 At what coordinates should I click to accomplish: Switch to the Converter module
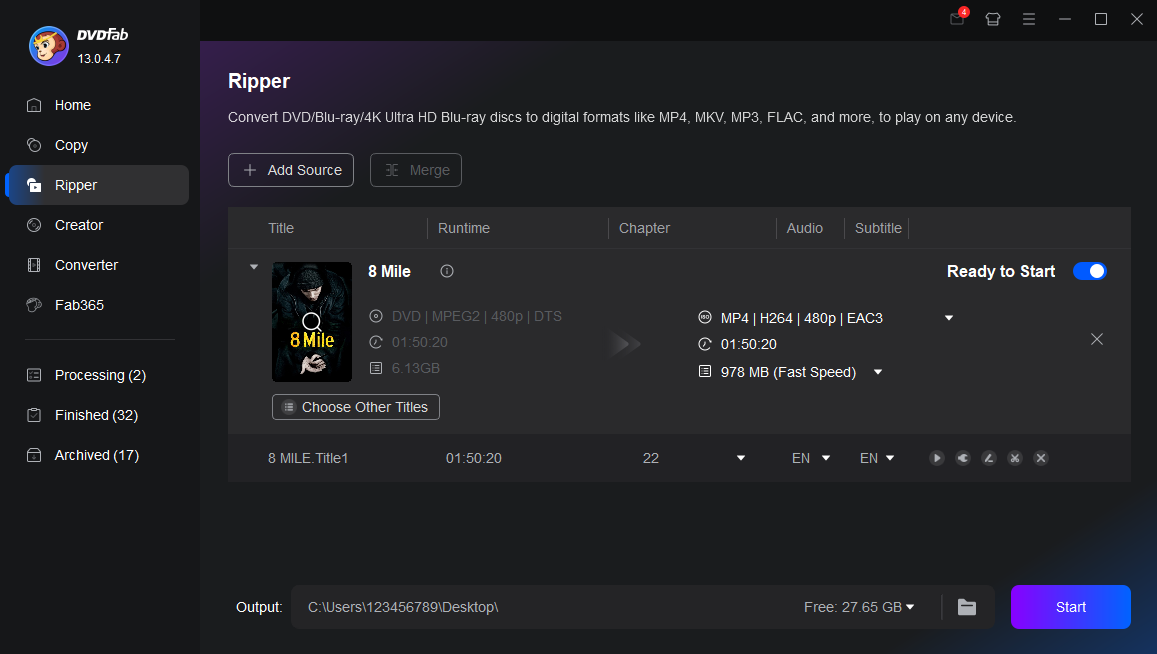click(97, 265)
